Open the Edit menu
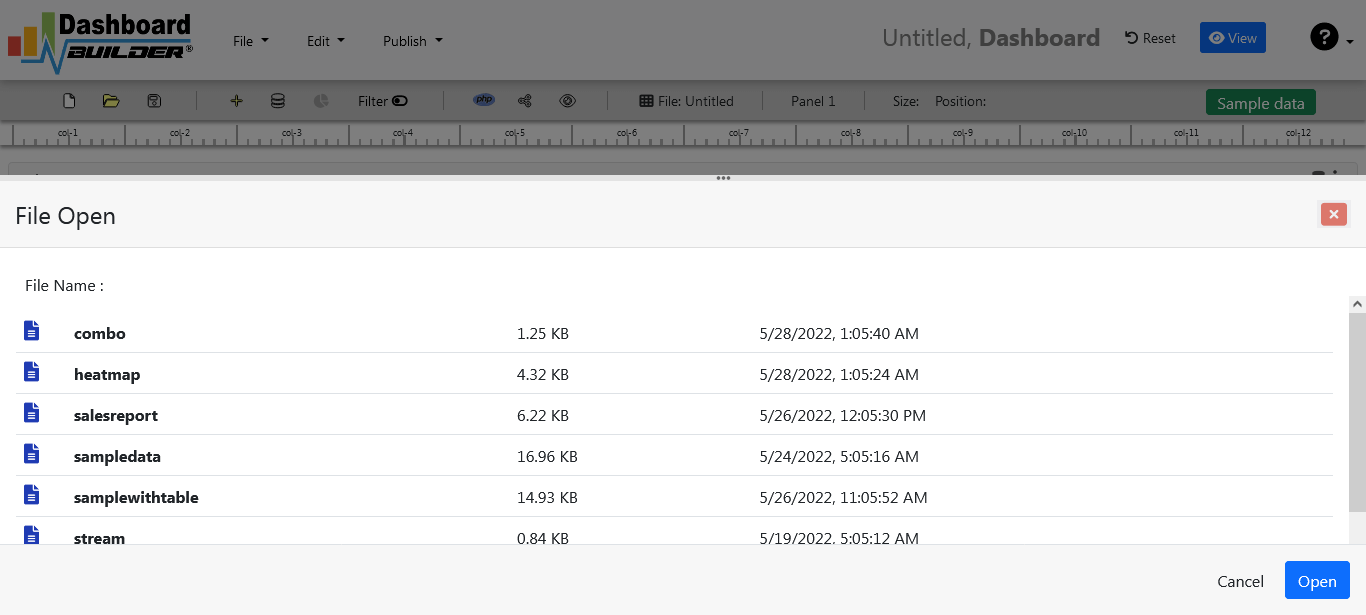 pos(325,41)
